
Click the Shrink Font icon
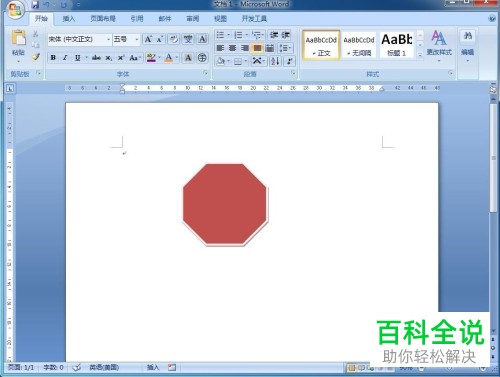(160, 39)
